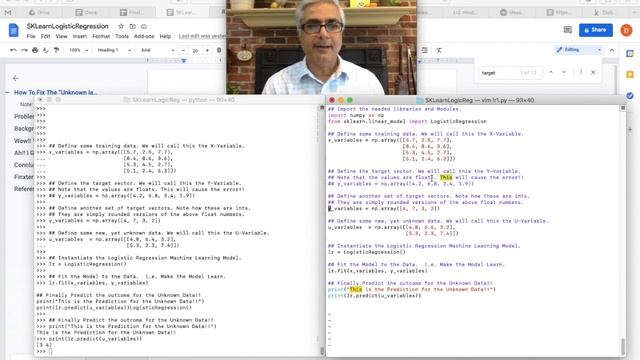Click the red close button of vim window

[x=332, y=100]
